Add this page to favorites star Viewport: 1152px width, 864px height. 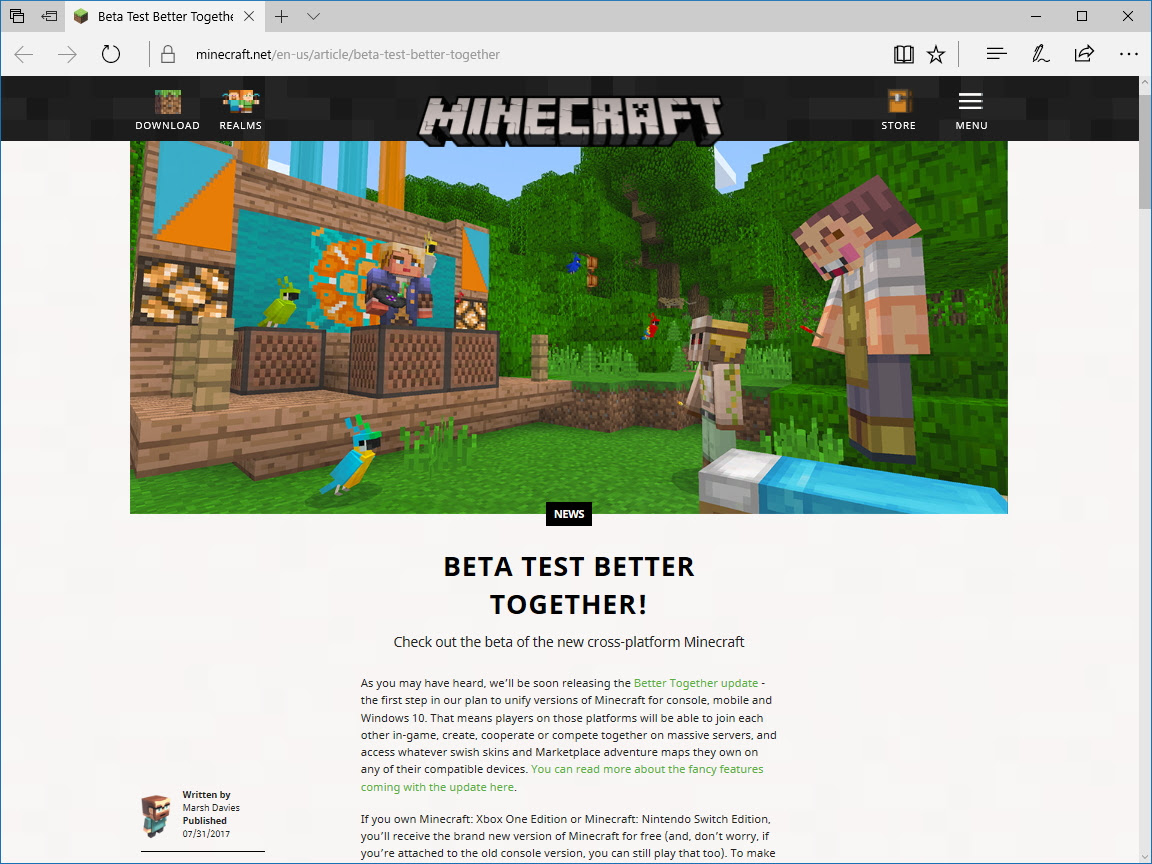click(936, 54)
